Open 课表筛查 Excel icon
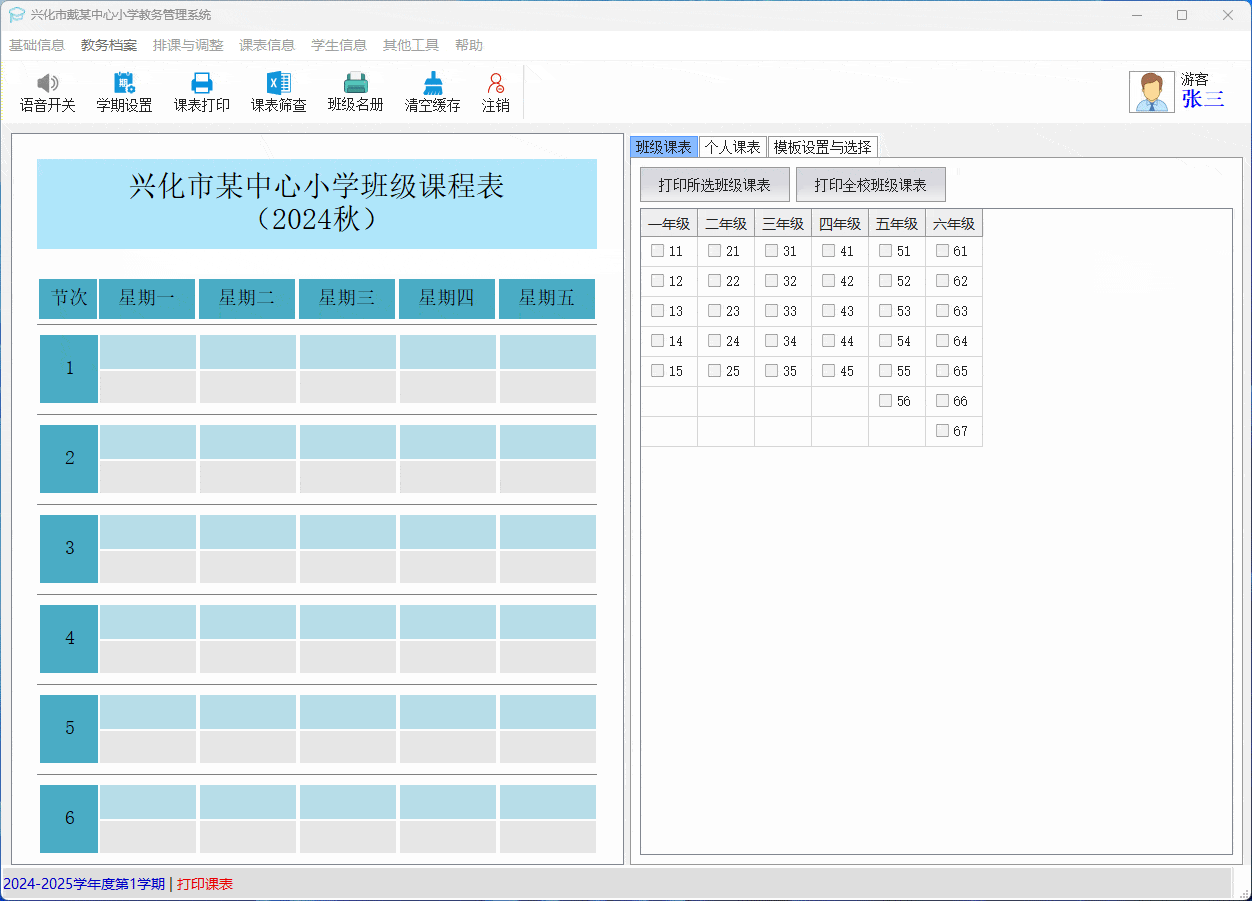 (278, 84)
